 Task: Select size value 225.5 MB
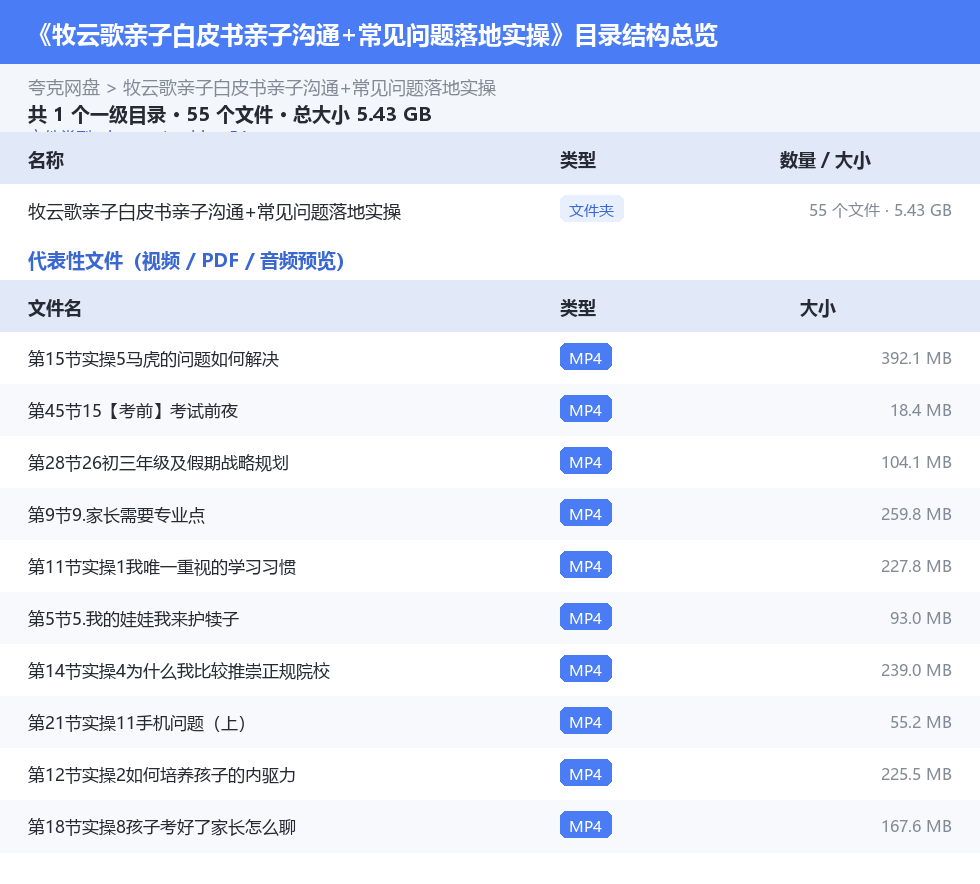click(916, 773)
